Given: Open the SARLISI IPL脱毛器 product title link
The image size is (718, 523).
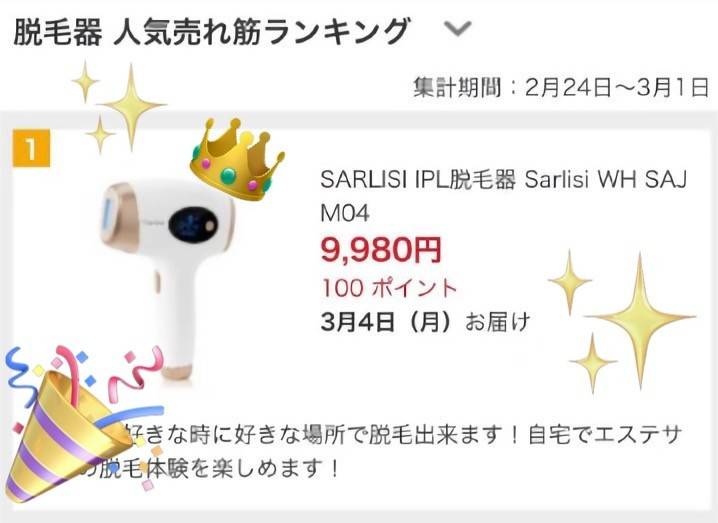Looking at the screenshot, I should click(x=503, y=196).
